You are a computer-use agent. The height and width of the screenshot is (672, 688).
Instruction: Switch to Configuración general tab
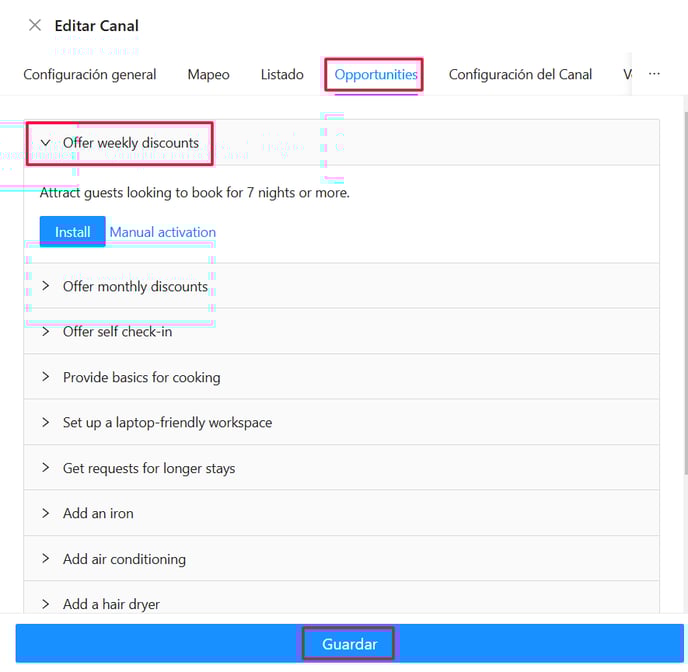tap(90, 74)
